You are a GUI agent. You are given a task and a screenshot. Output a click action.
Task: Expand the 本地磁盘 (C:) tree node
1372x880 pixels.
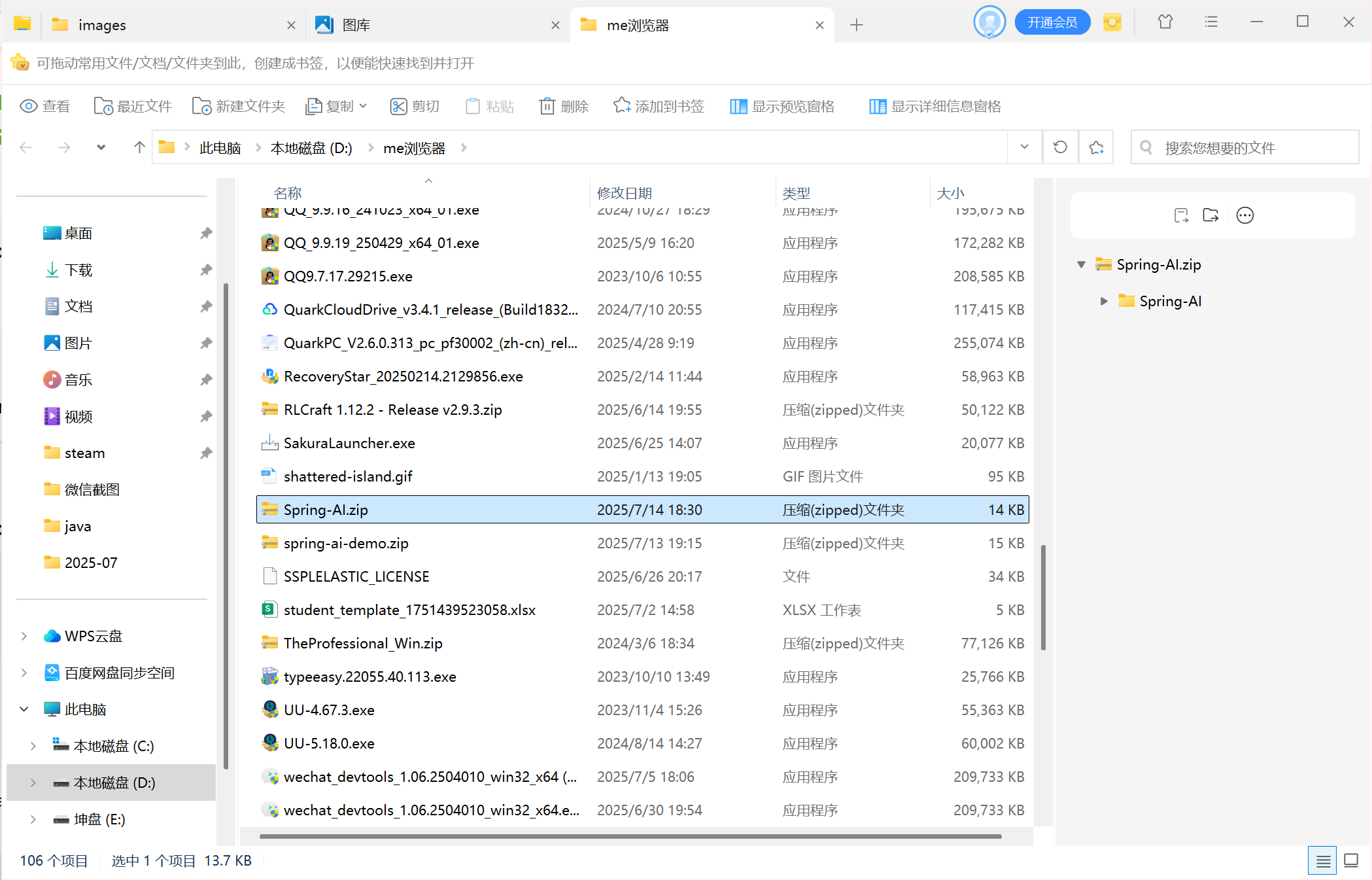(33, 746)
